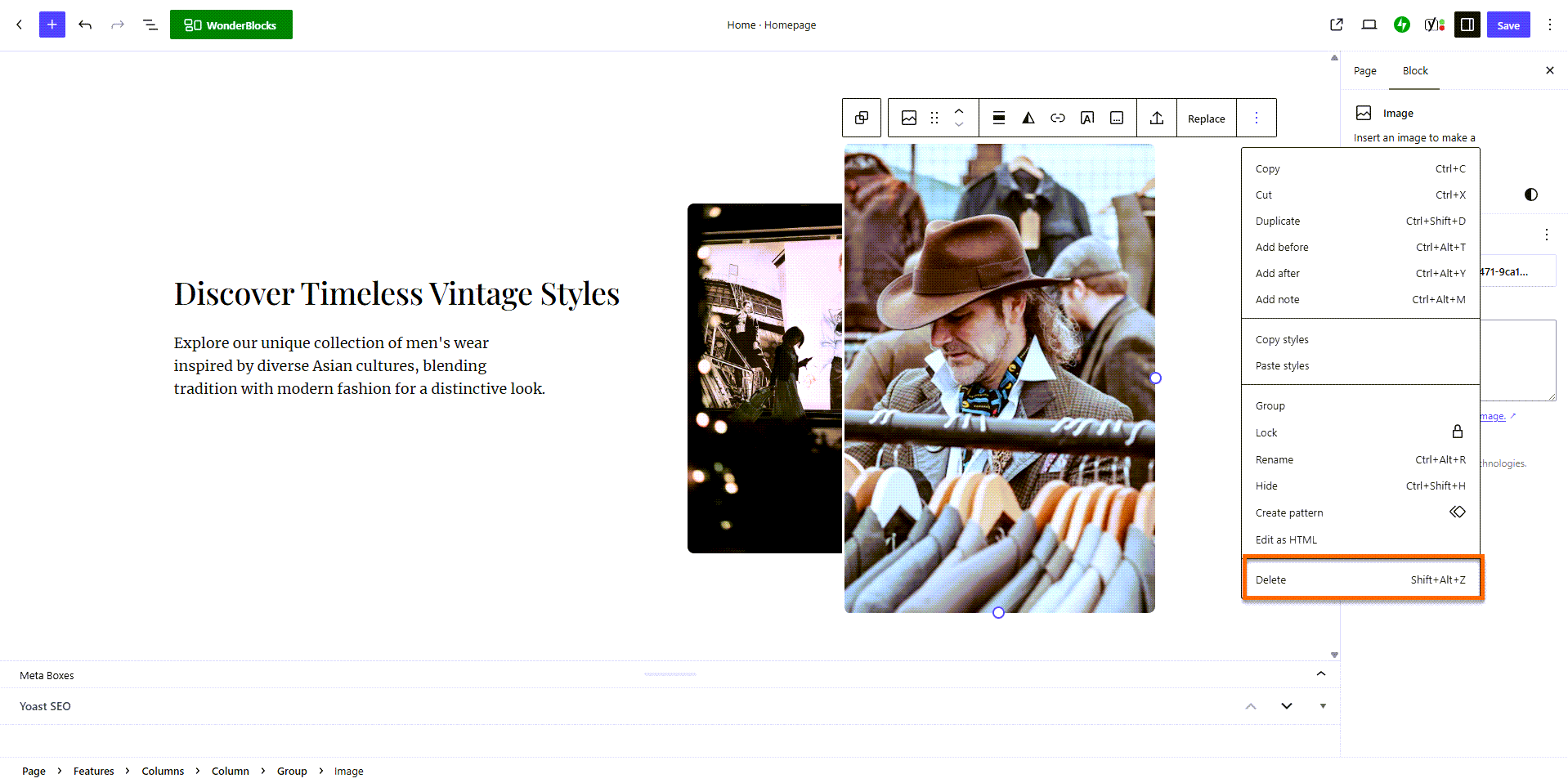Close the settings sidebar

pos(1549,70)
